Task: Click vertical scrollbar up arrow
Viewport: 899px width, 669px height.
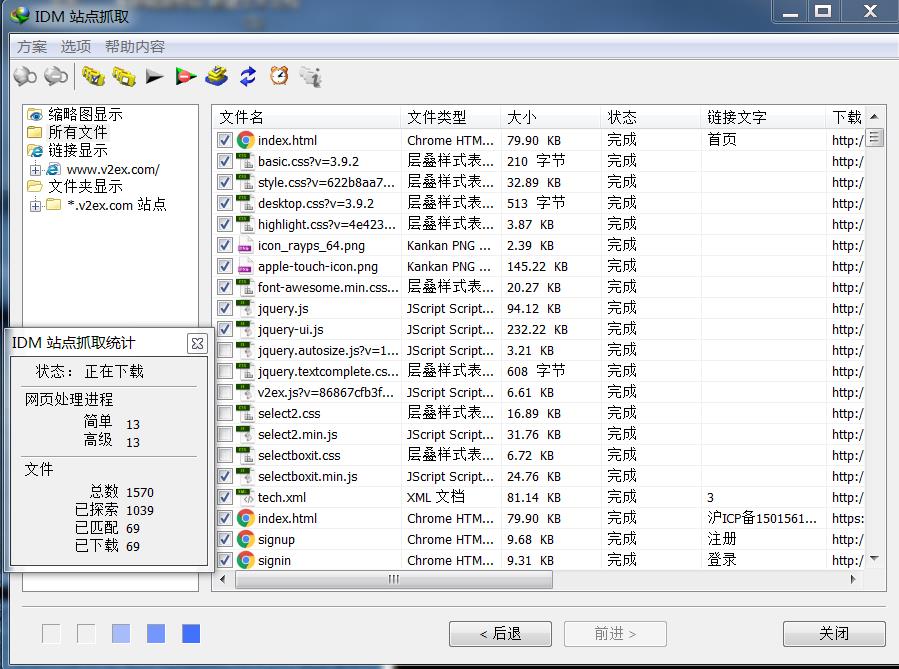Action: [x=874, y=117]
